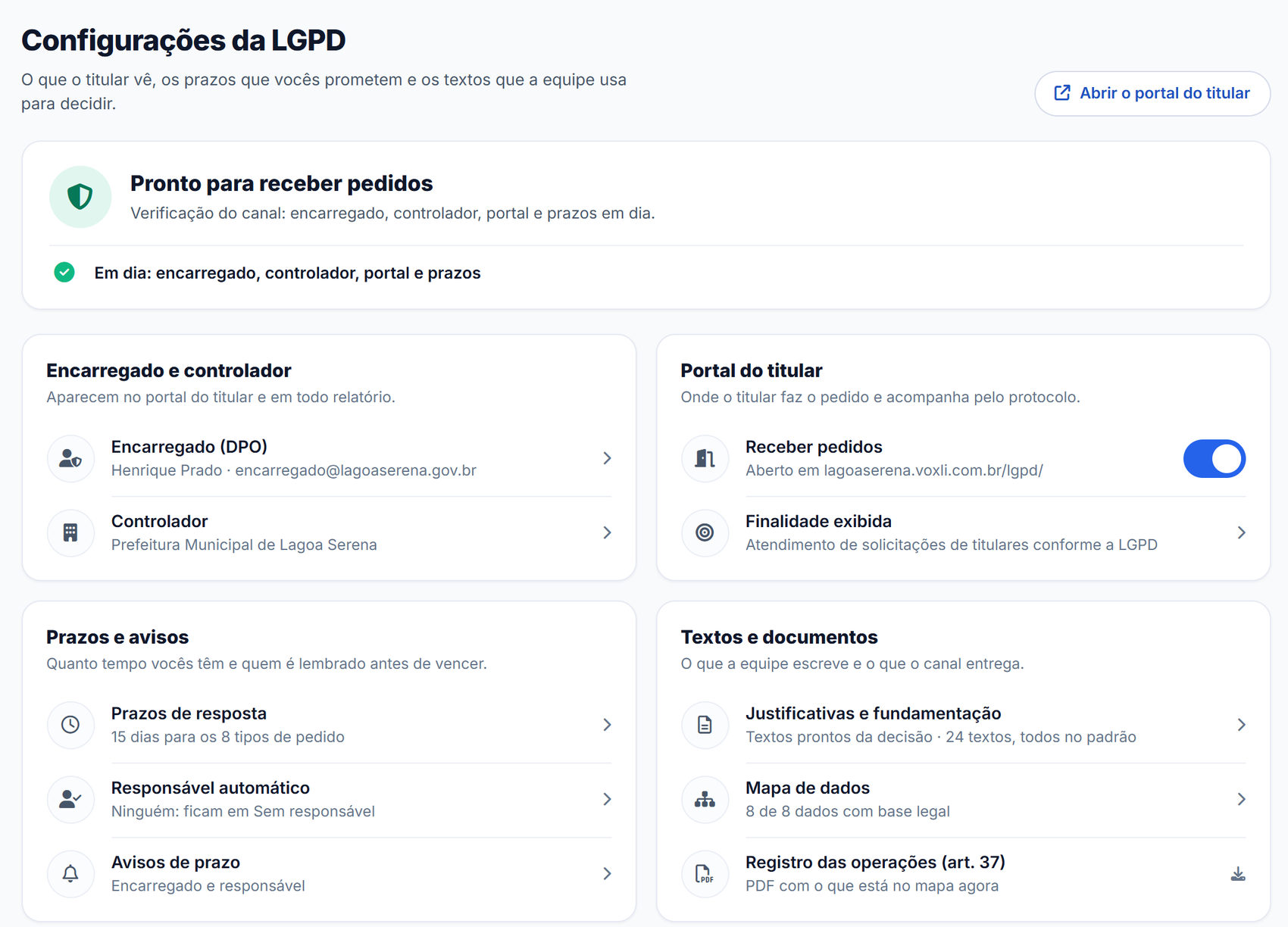Image resolution: width=1288 pixels, height=927 pixels.
Task: Expand Mapa de dados via its chevron
Action: pos(1241,799)
